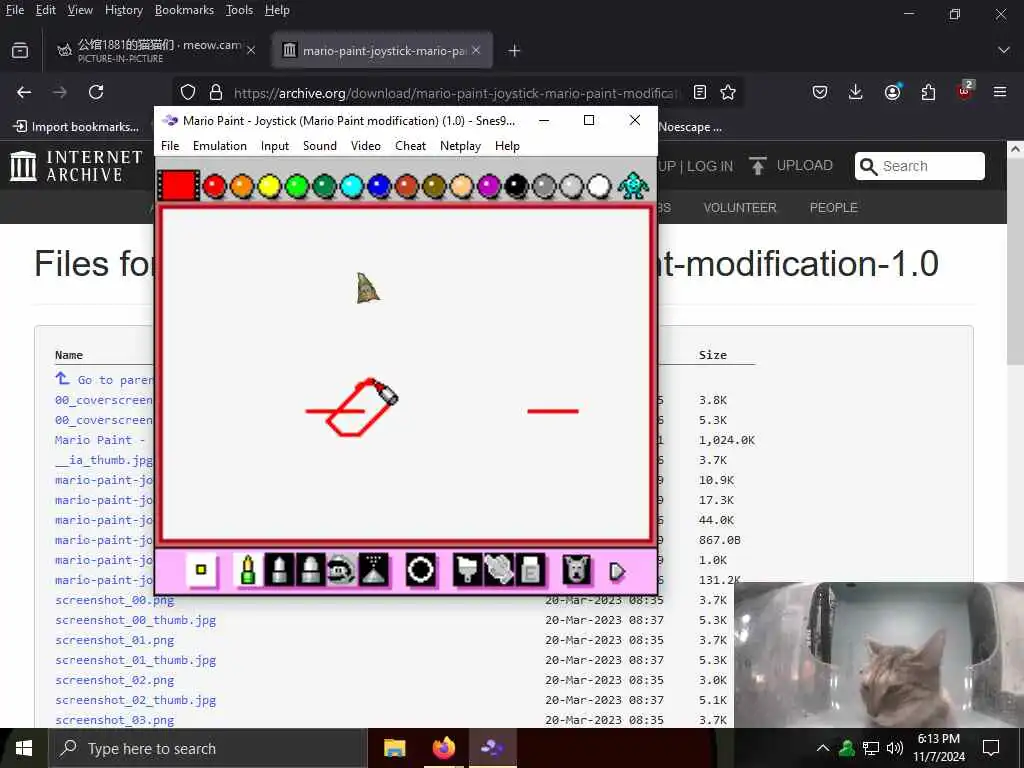1024x768 pixels.
Task: Click Import bookmarks button
Action: tap(76, 127)
